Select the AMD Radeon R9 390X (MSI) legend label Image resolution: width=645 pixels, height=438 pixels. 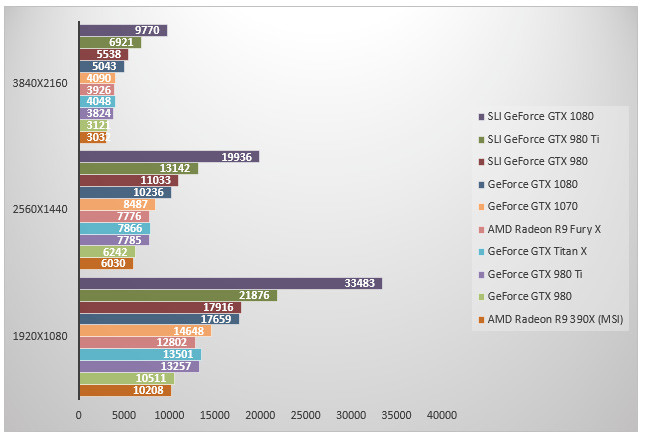555,319
